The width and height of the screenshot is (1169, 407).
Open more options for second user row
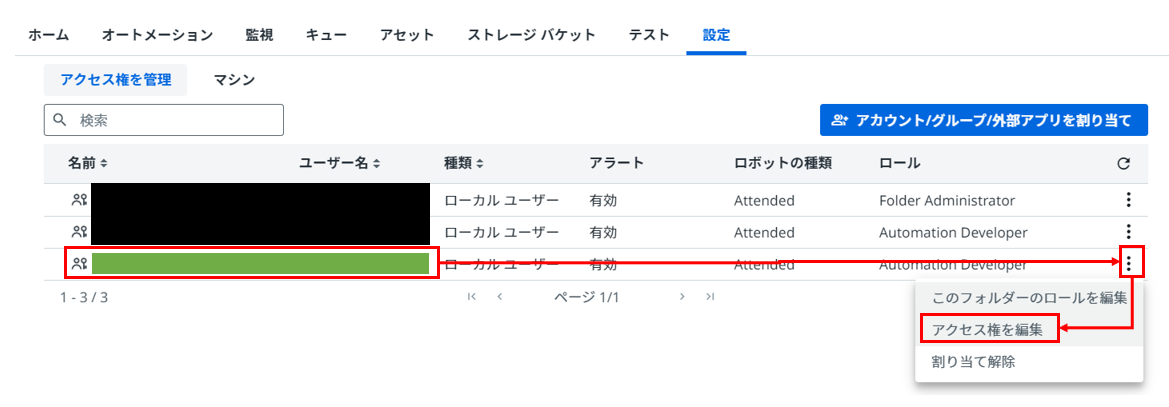1128,232
